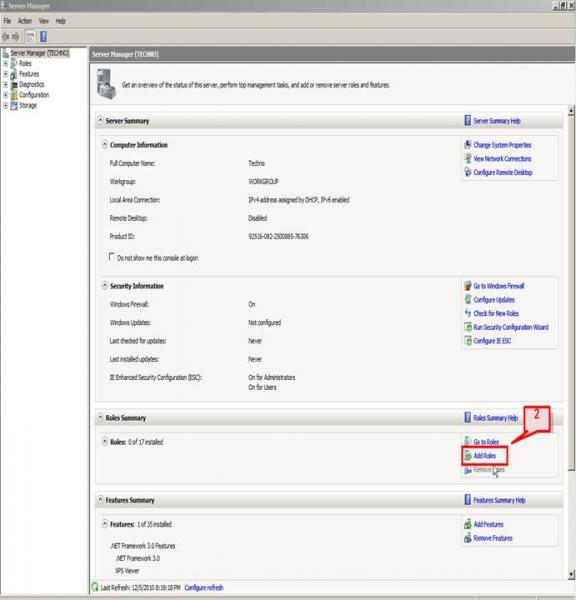Open the Server Summary Help link

tap(497, 121)
